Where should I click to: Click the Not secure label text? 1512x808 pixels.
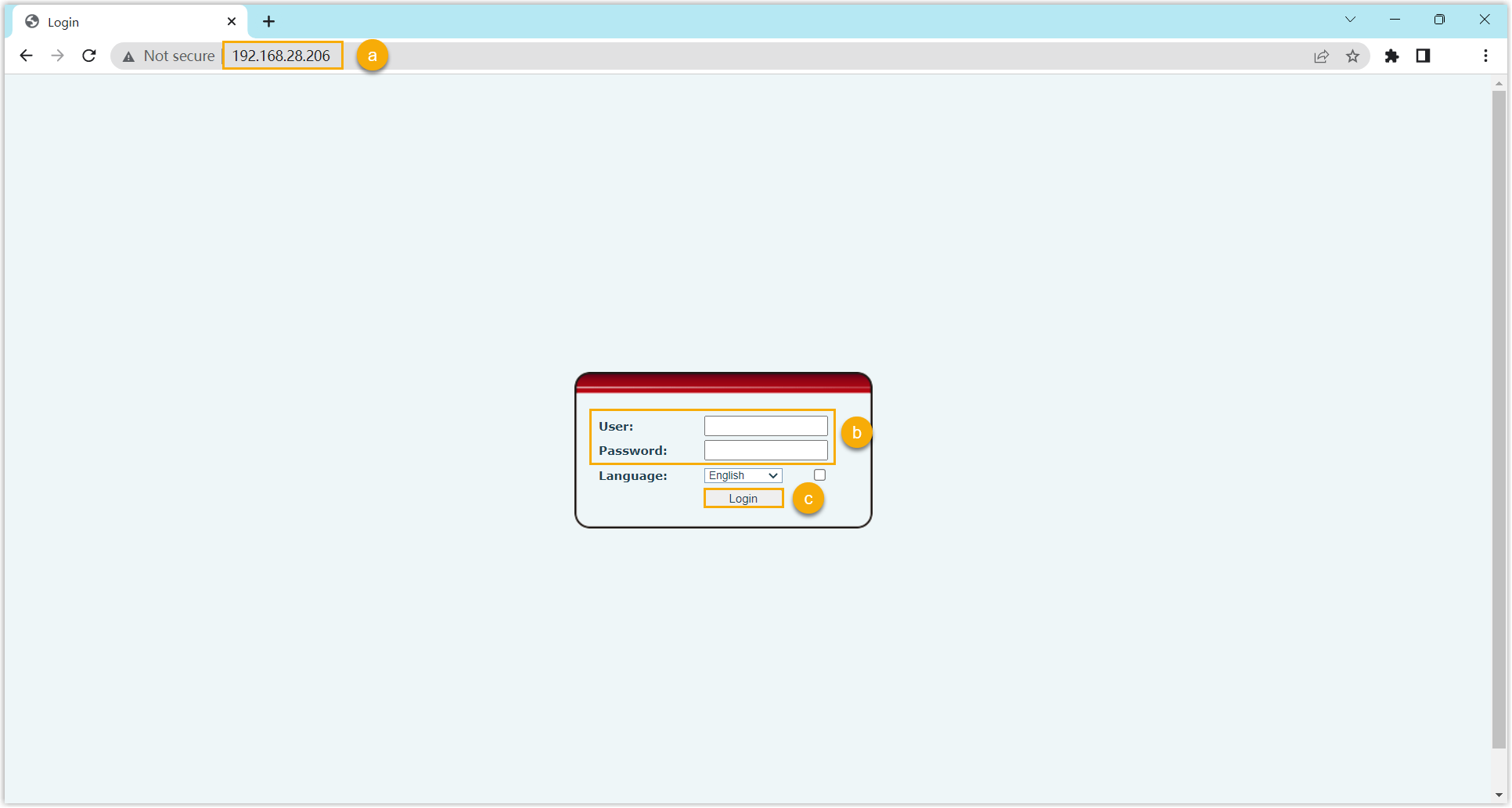(178, 56)
